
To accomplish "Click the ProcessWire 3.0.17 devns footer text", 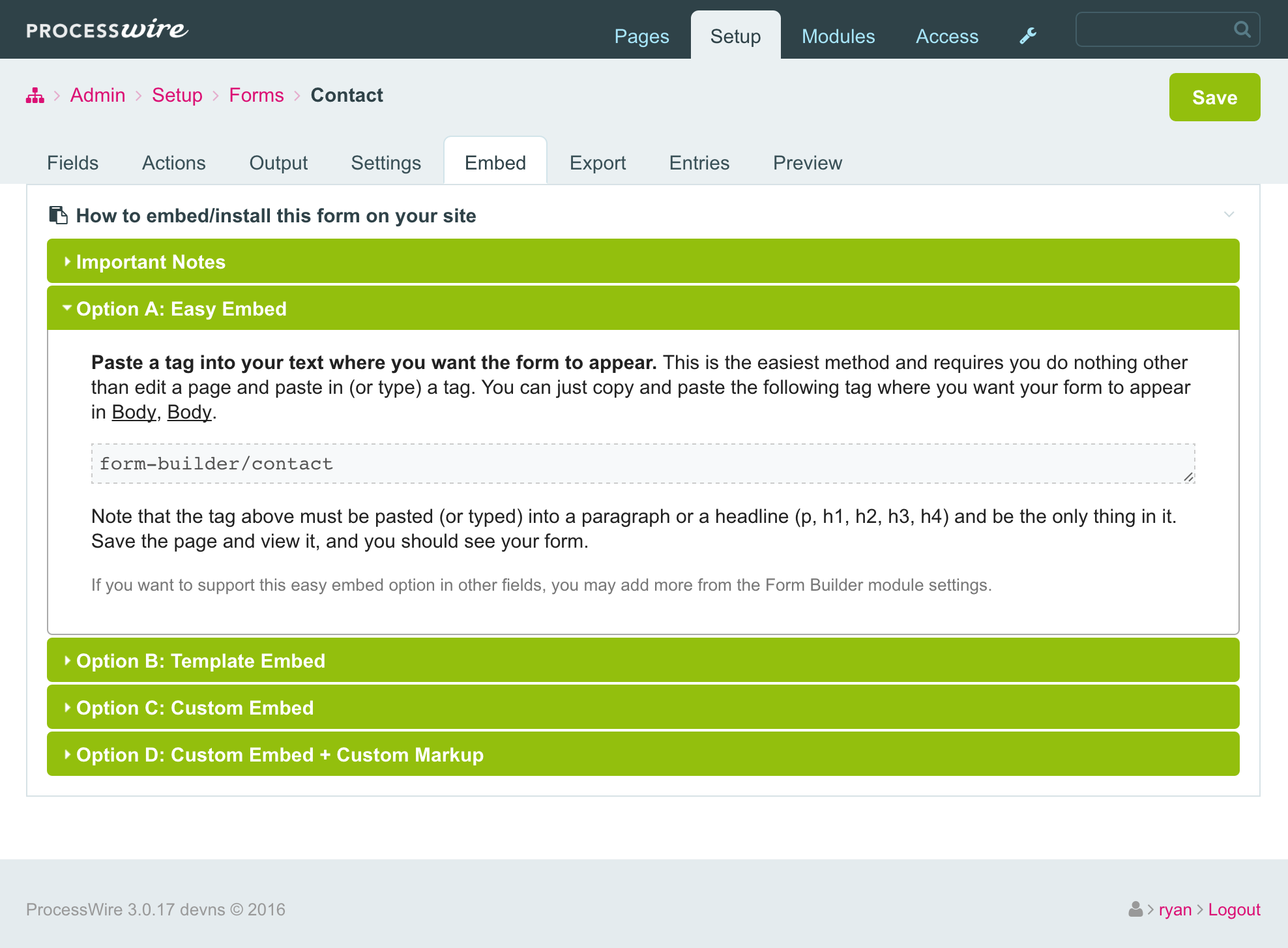I will tap(156, 910).
